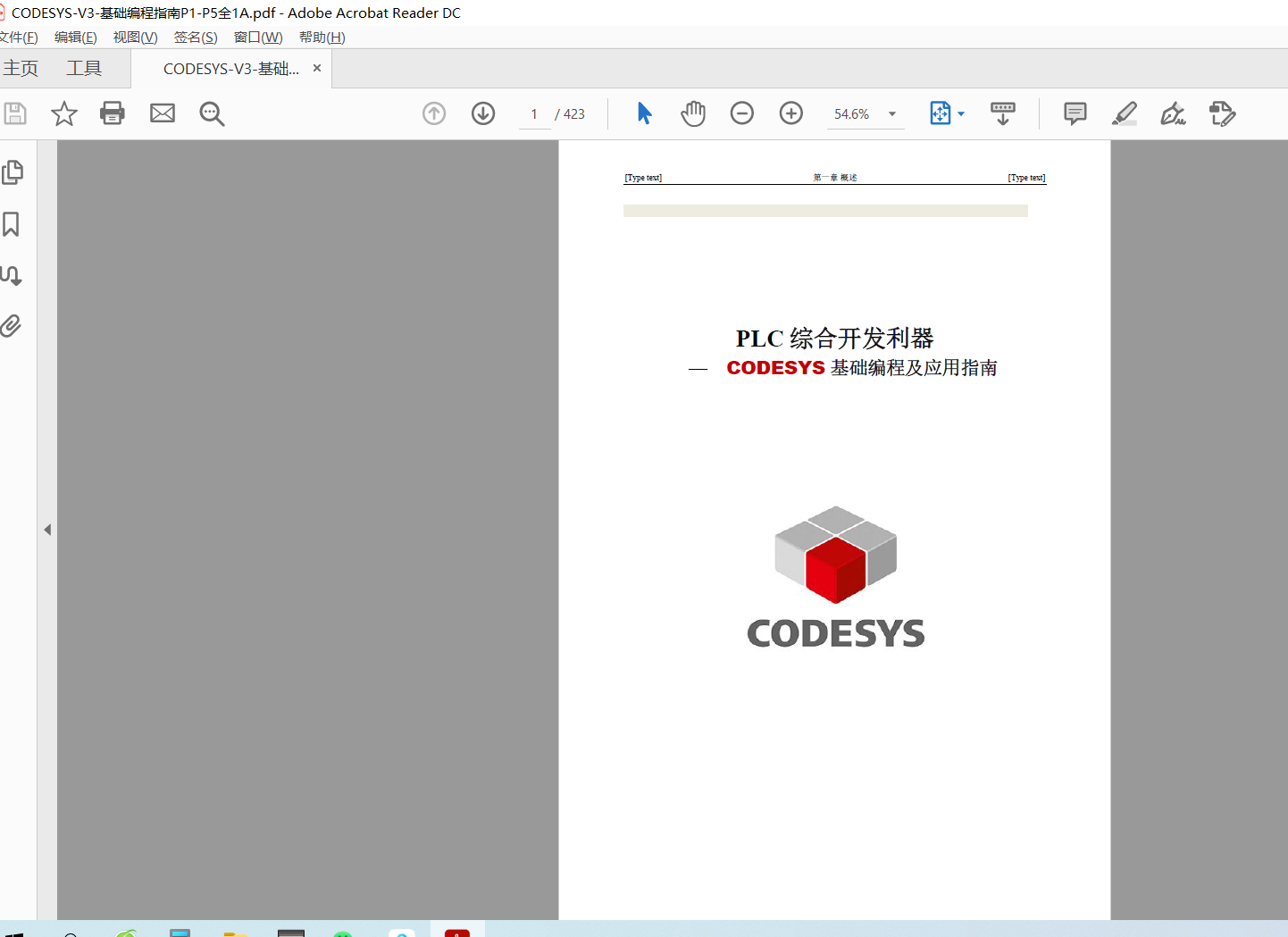Close the CODESYS-V3 document tab
Viewport: 1288px width, 937px height.
point(317,68)
